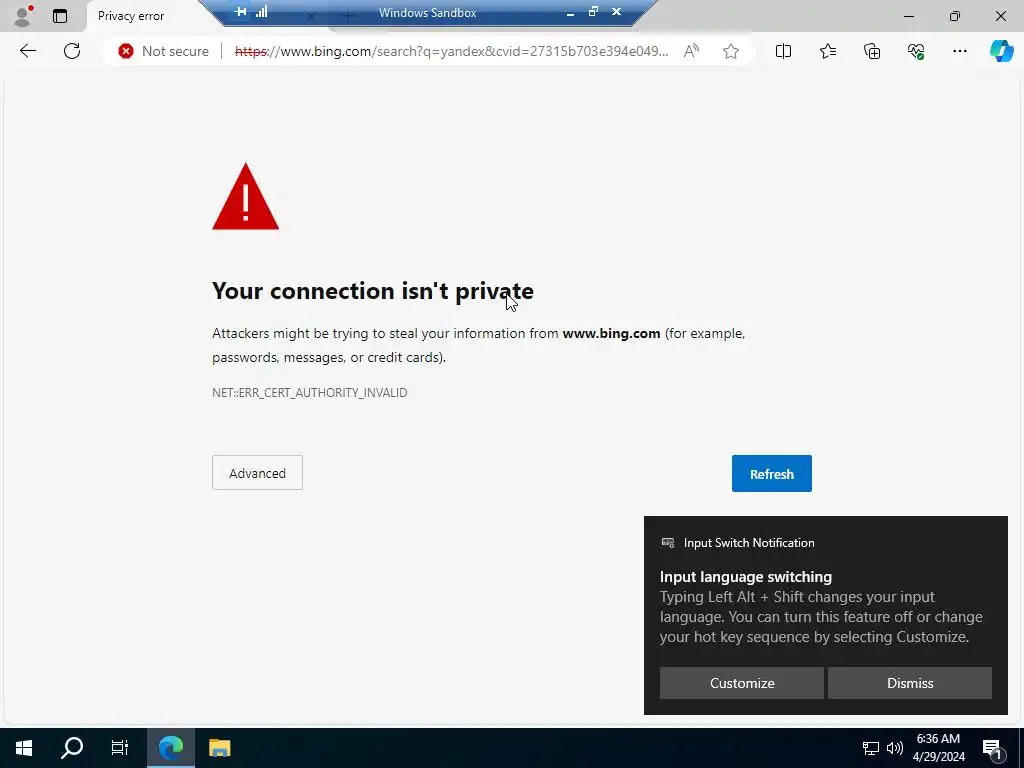The image size is (1024, 768).
Task: Open the Tab actions menu icon
Action: 59,16
